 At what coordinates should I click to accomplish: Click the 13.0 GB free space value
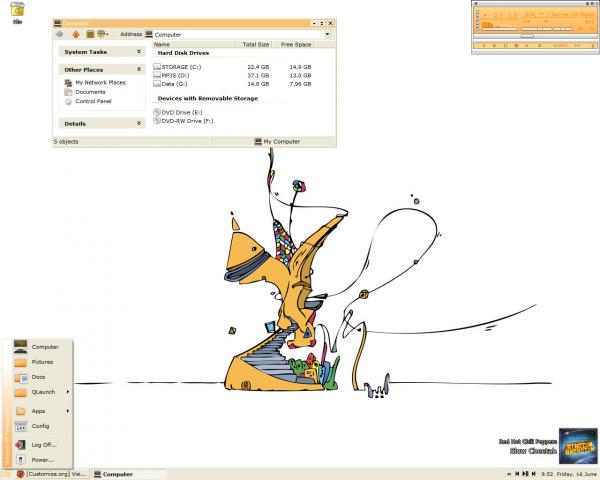click(300, 75)
